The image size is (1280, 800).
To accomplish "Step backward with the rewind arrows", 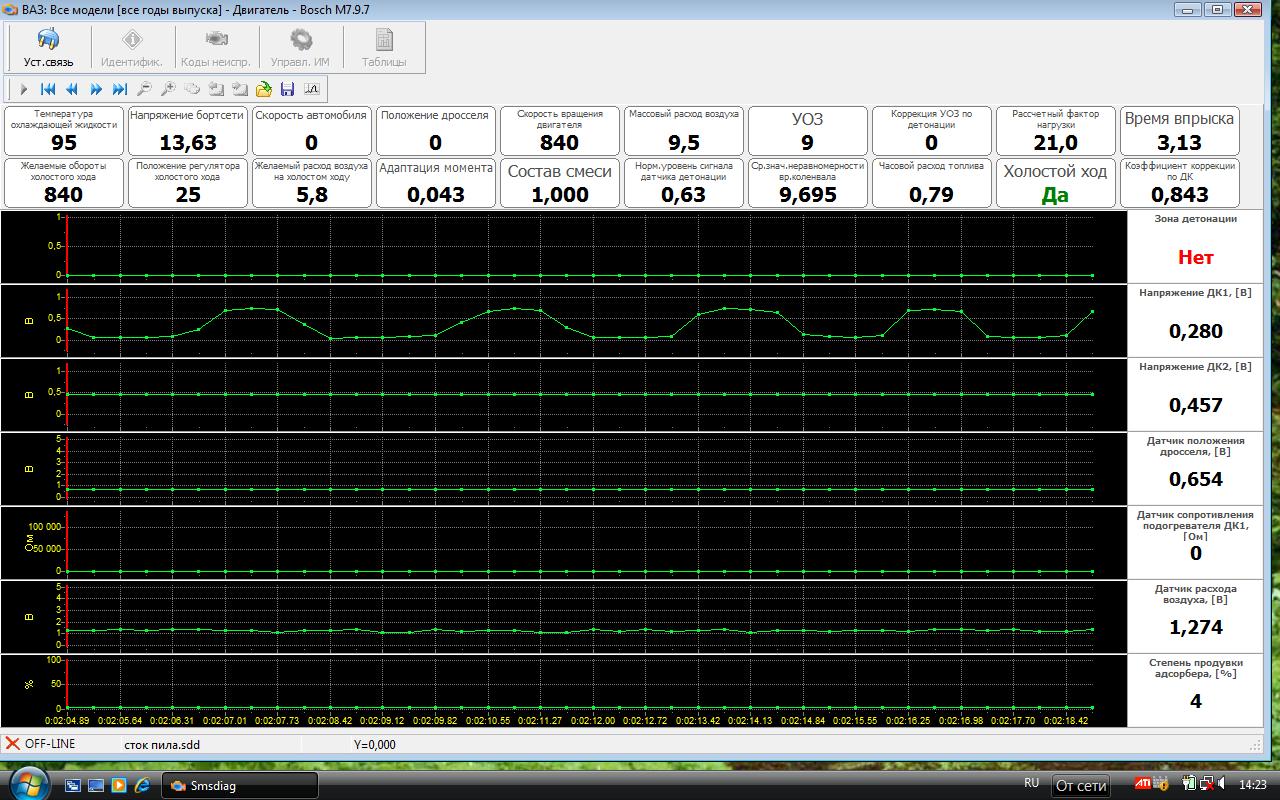I will (72, 89).
